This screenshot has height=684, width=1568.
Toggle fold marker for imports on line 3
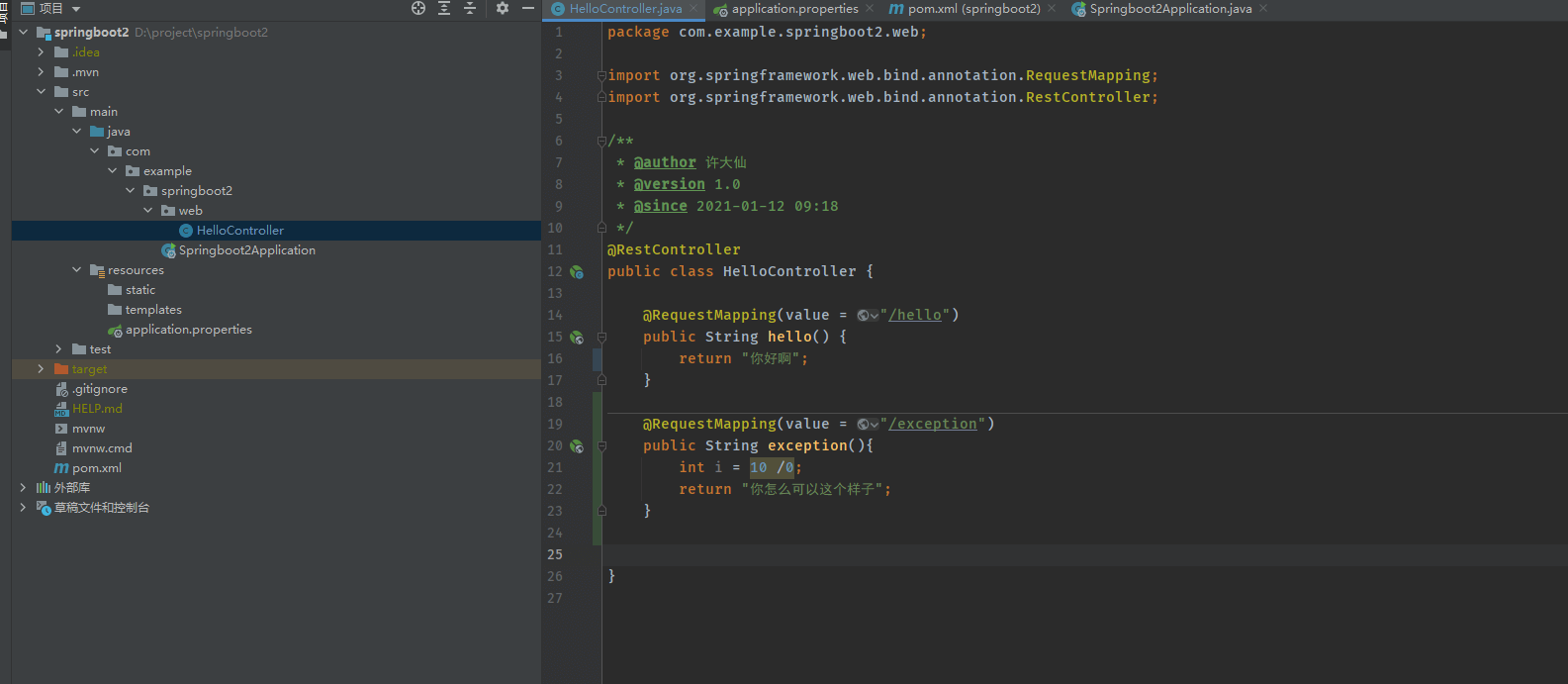click(601, 75)
